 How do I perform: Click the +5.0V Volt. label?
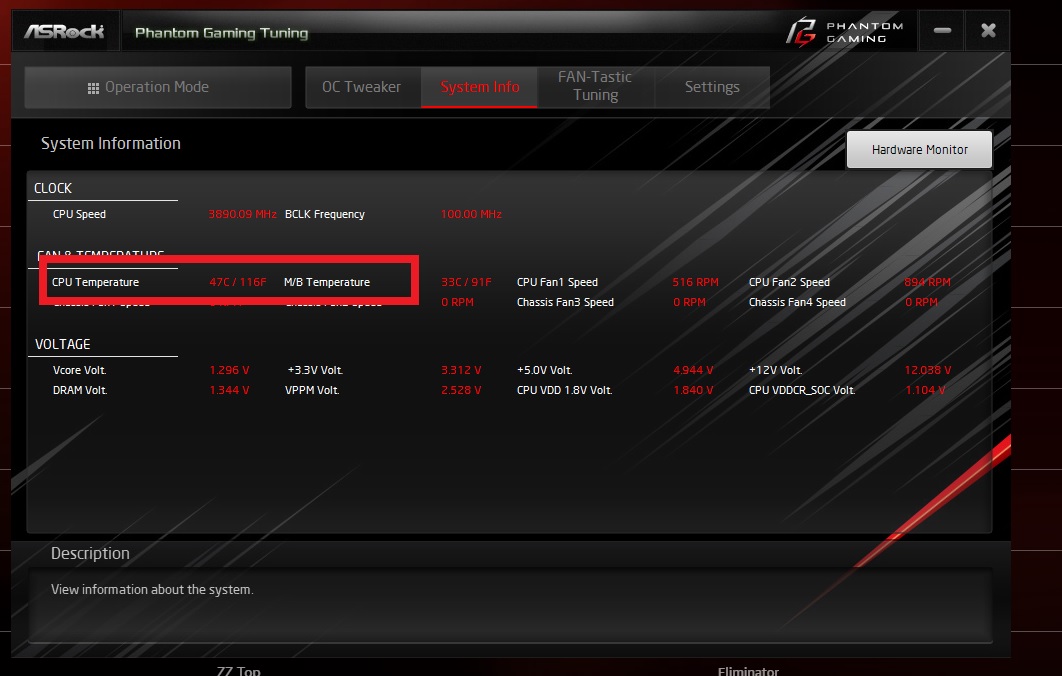545,370
